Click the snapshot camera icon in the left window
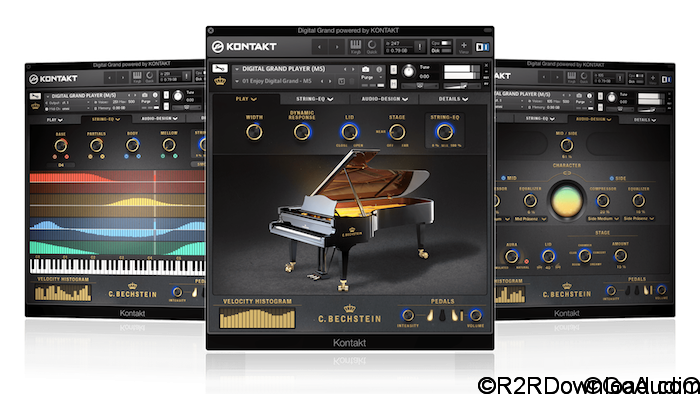The width and height of the screenshot is (700, 394). point(145,95)
